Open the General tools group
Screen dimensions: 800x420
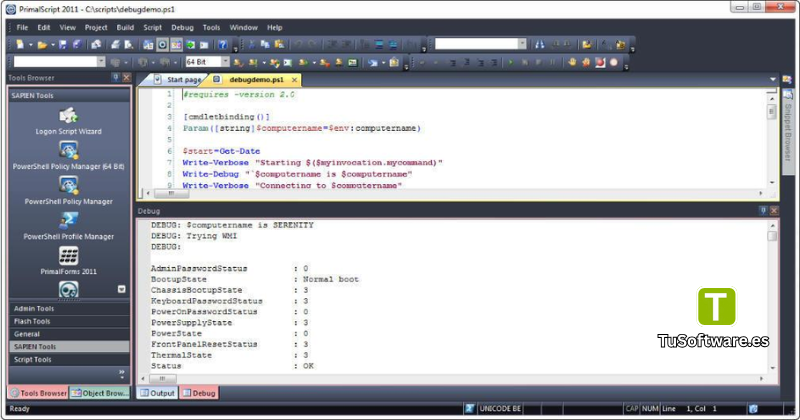pos(69,334)
